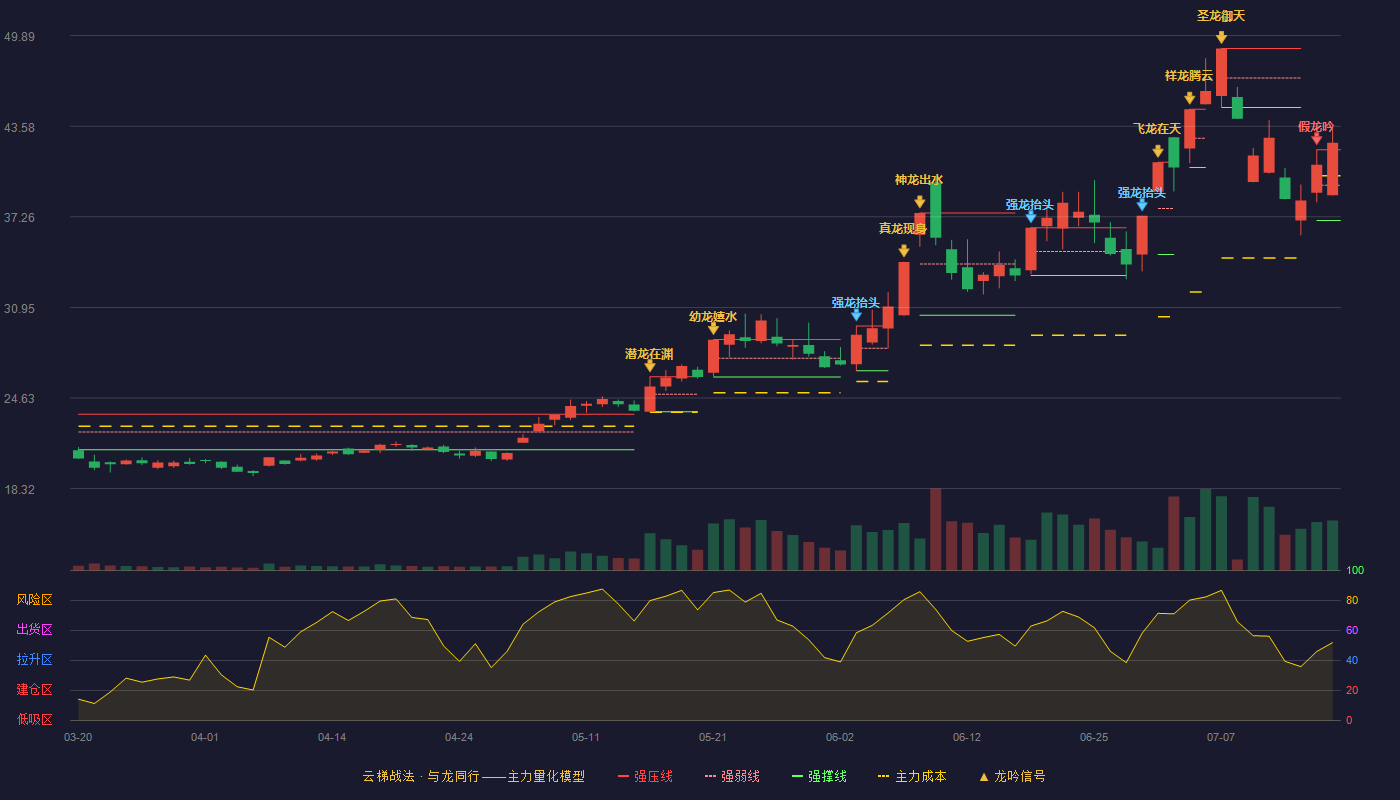
Task: Click the 建仓区 zone label
Action: click(35, 690)
